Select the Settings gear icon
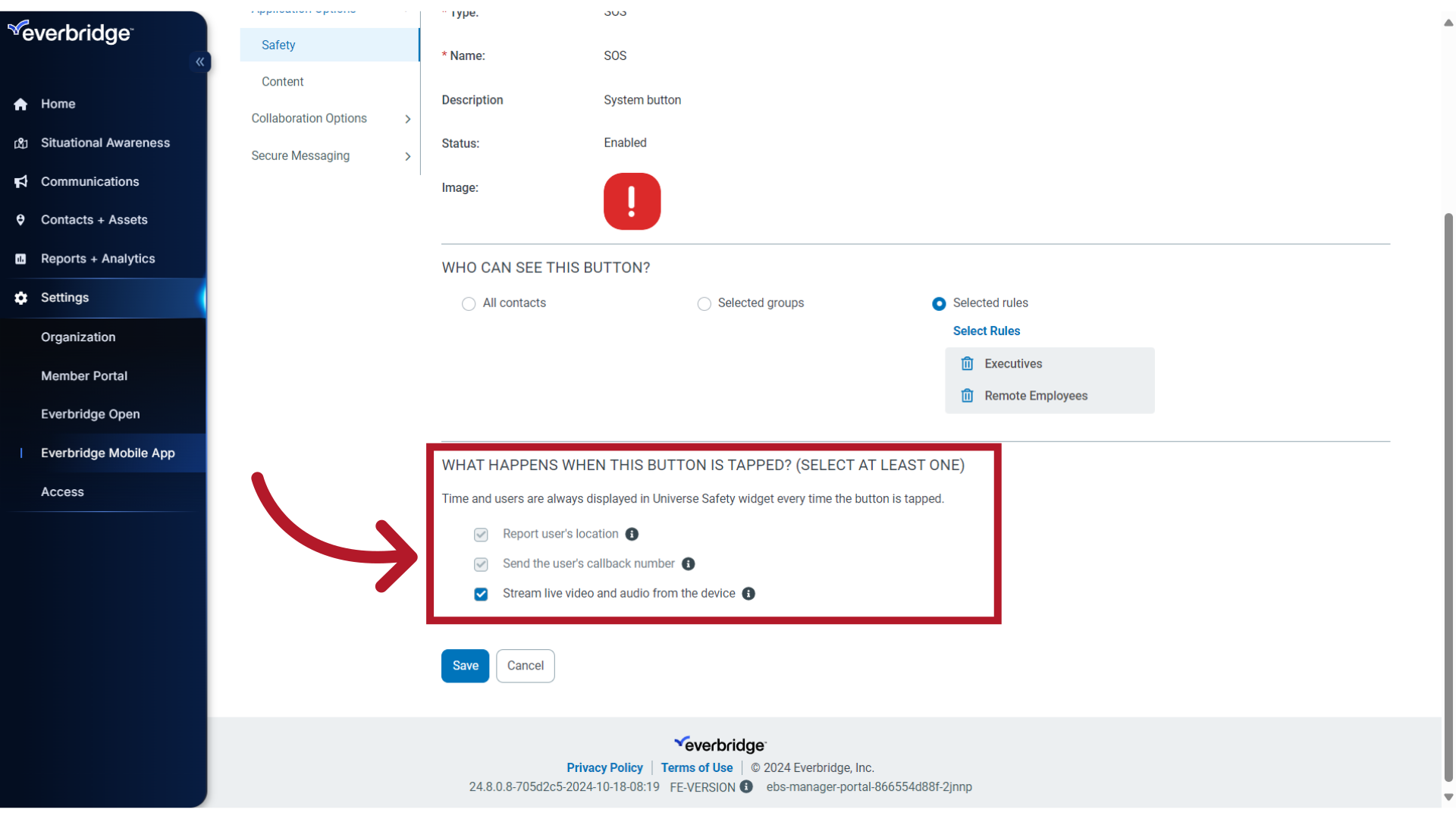The image size is (1456, 819). click(x=20, y=298)
